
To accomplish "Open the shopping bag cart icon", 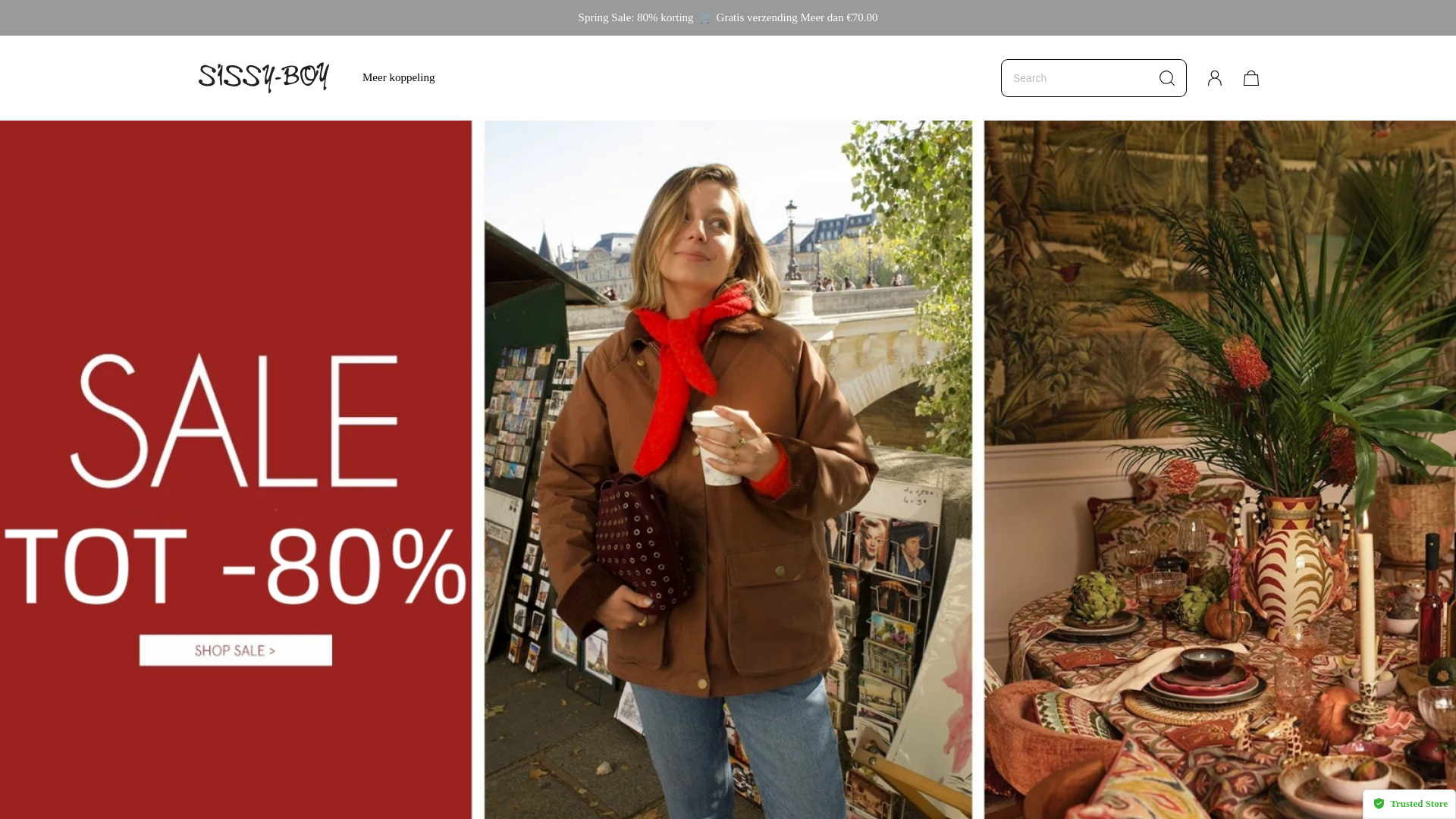I will pos(1250,78).
